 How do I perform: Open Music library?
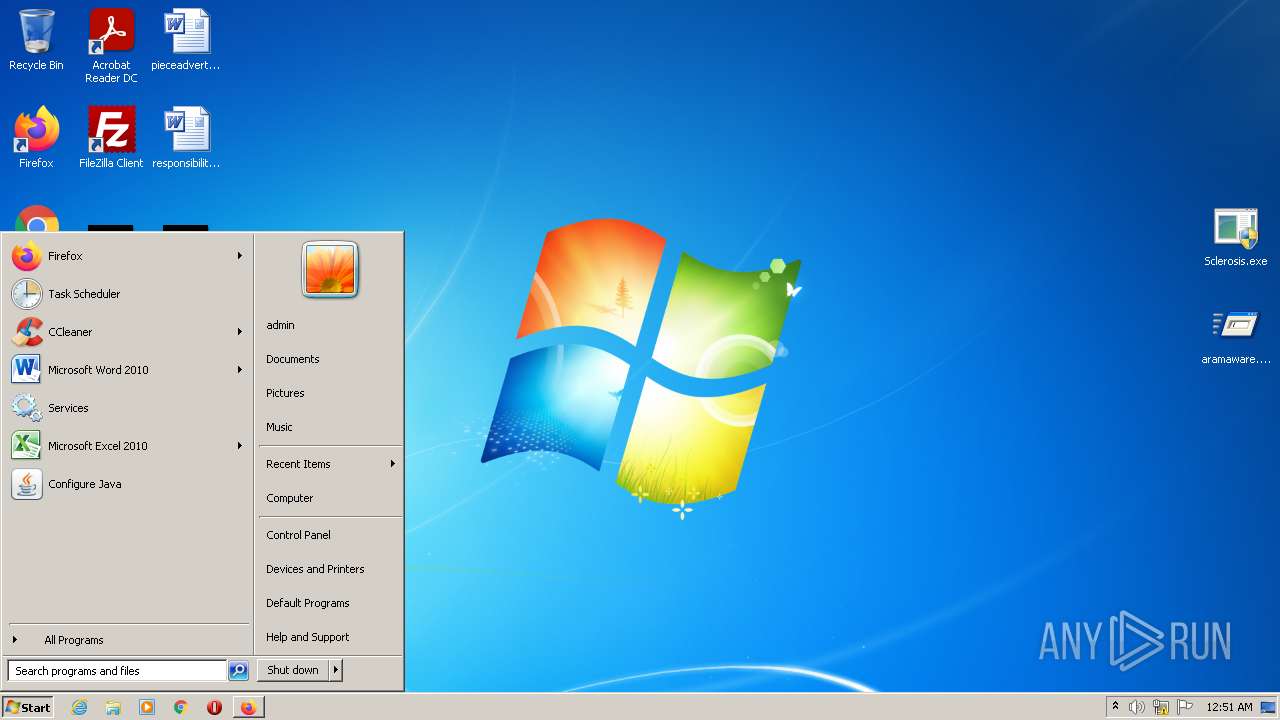[x=330, y=427]
